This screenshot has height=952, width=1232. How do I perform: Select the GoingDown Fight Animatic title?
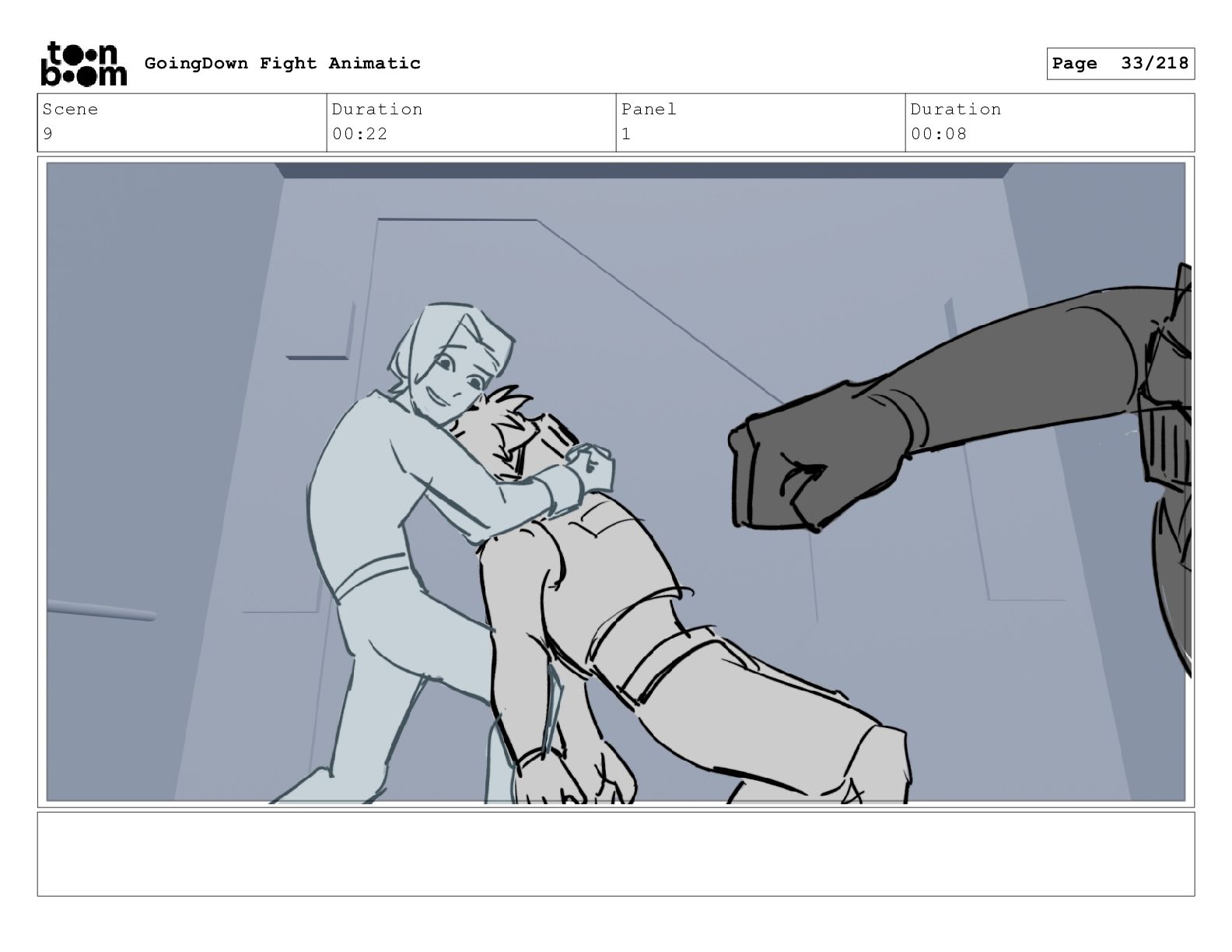(x=282, y=63)
